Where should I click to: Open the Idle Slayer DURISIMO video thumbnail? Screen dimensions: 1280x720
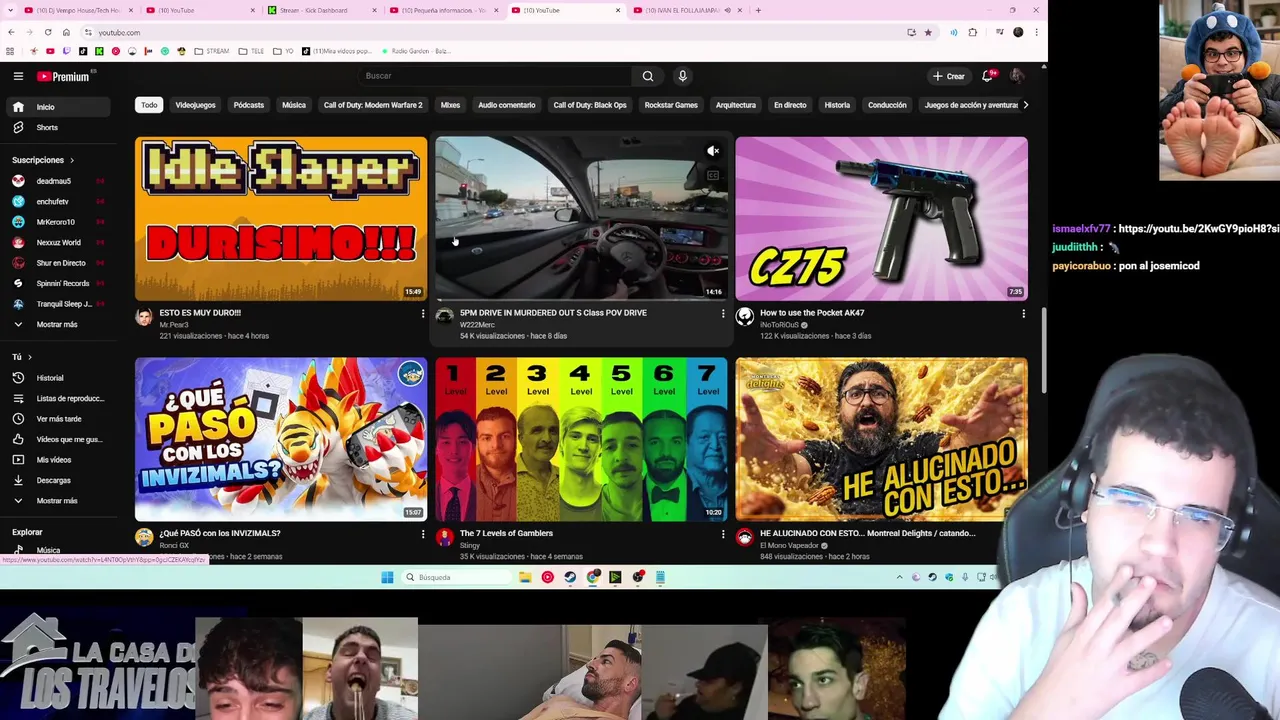(x=281, y=218)
